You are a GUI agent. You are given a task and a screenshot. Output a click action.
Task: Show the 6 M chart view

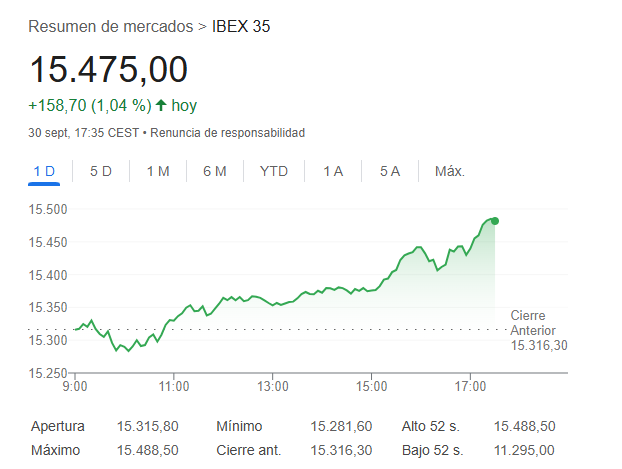215,171
